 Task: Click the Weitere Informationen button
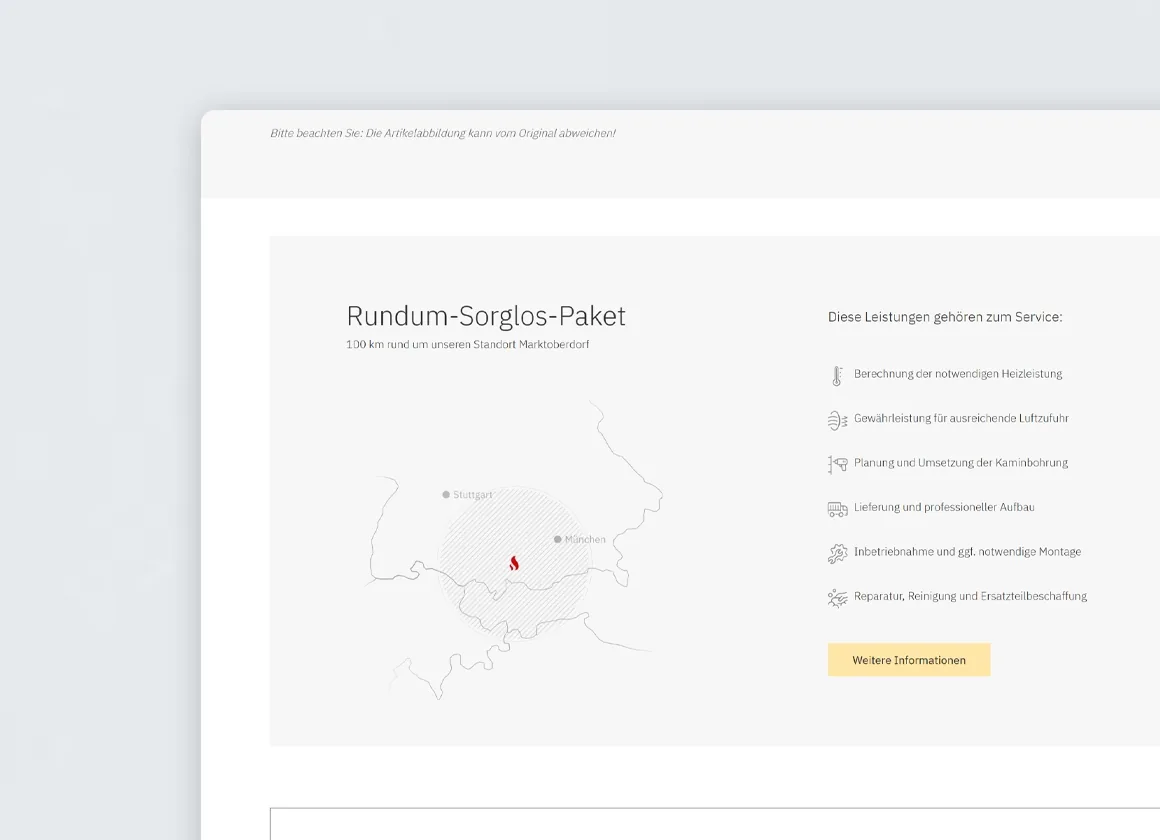pyautogui.click(x=908, y=659)
